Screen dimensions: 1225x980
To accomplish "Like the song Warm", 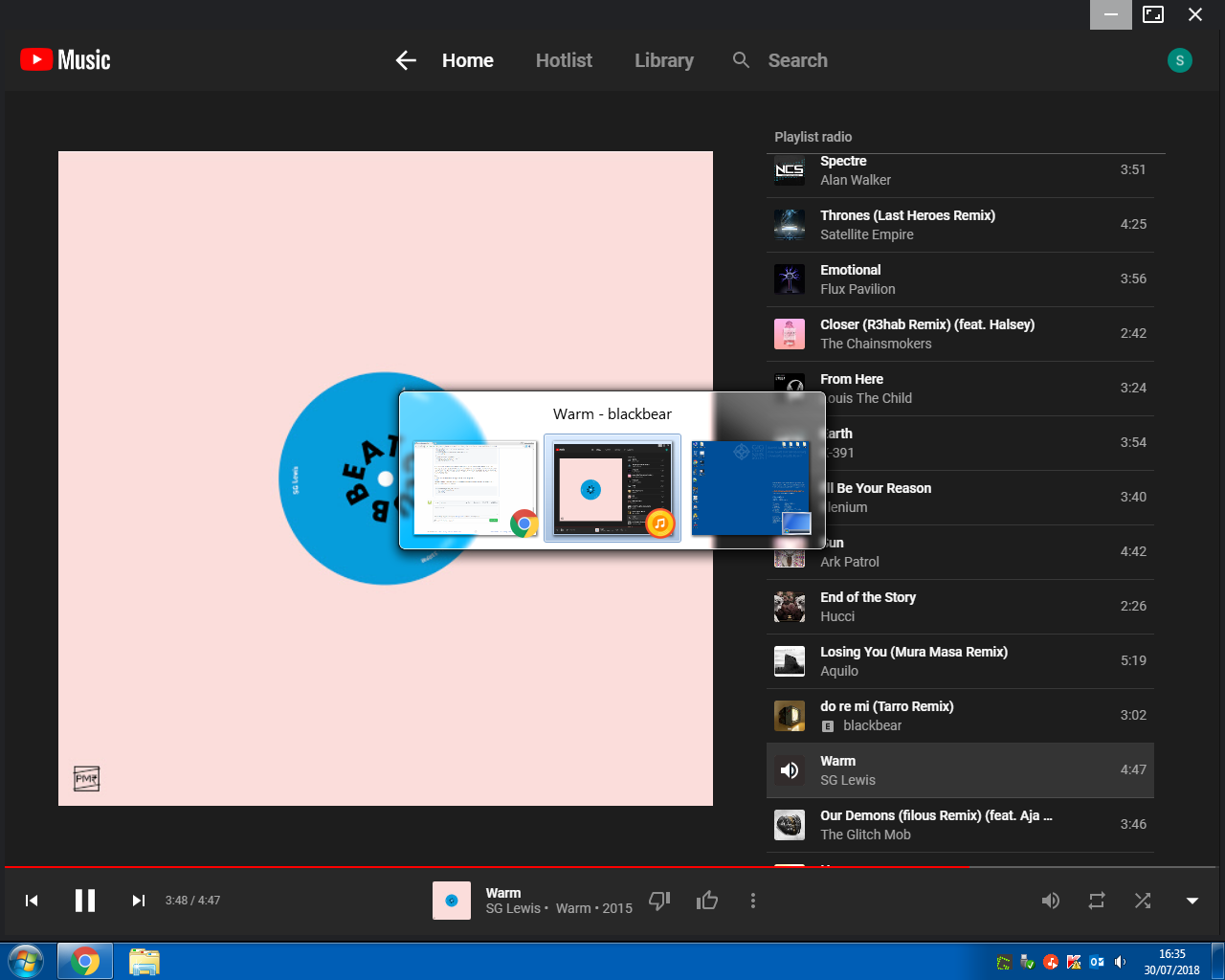I will point(707,901).
